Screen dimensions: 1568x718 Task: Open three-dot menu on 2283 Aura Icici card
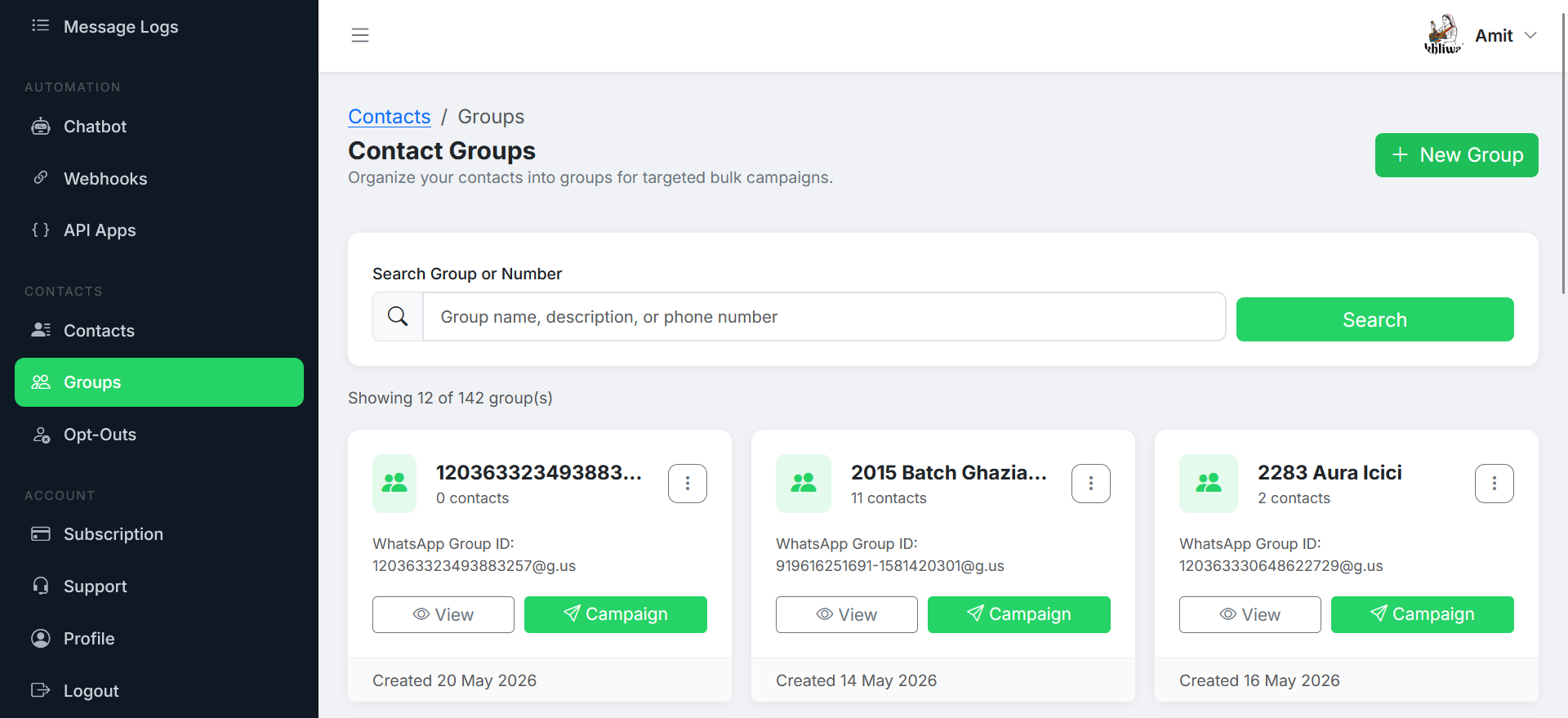click(1494, 484)
